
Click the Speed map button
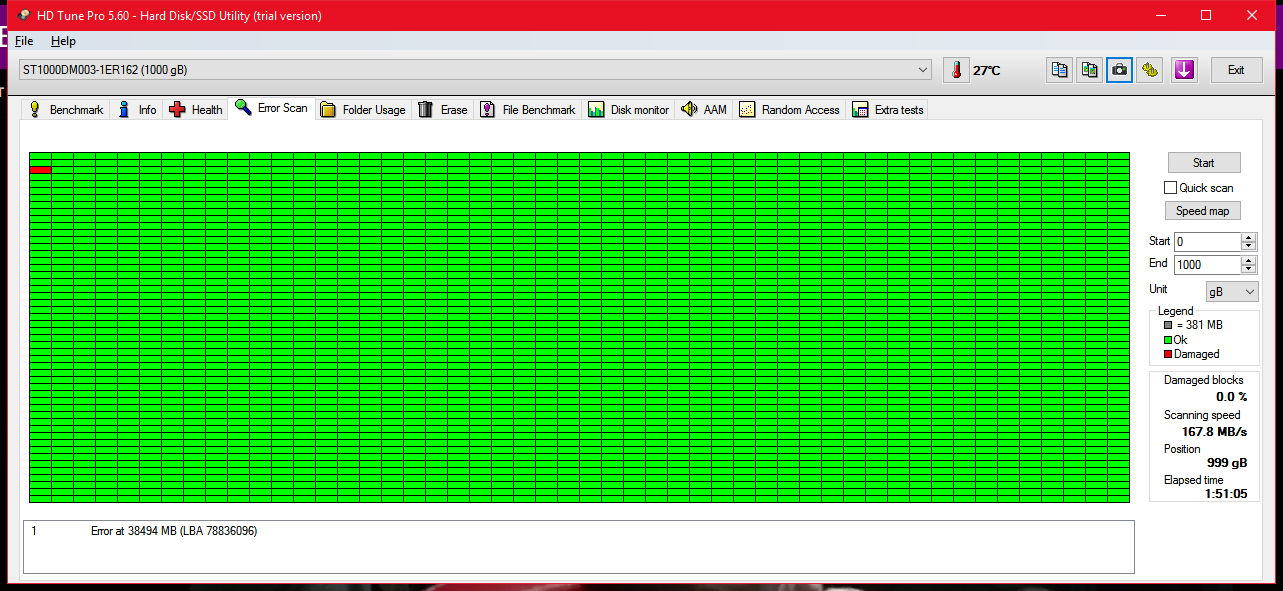pos(1202,211)
